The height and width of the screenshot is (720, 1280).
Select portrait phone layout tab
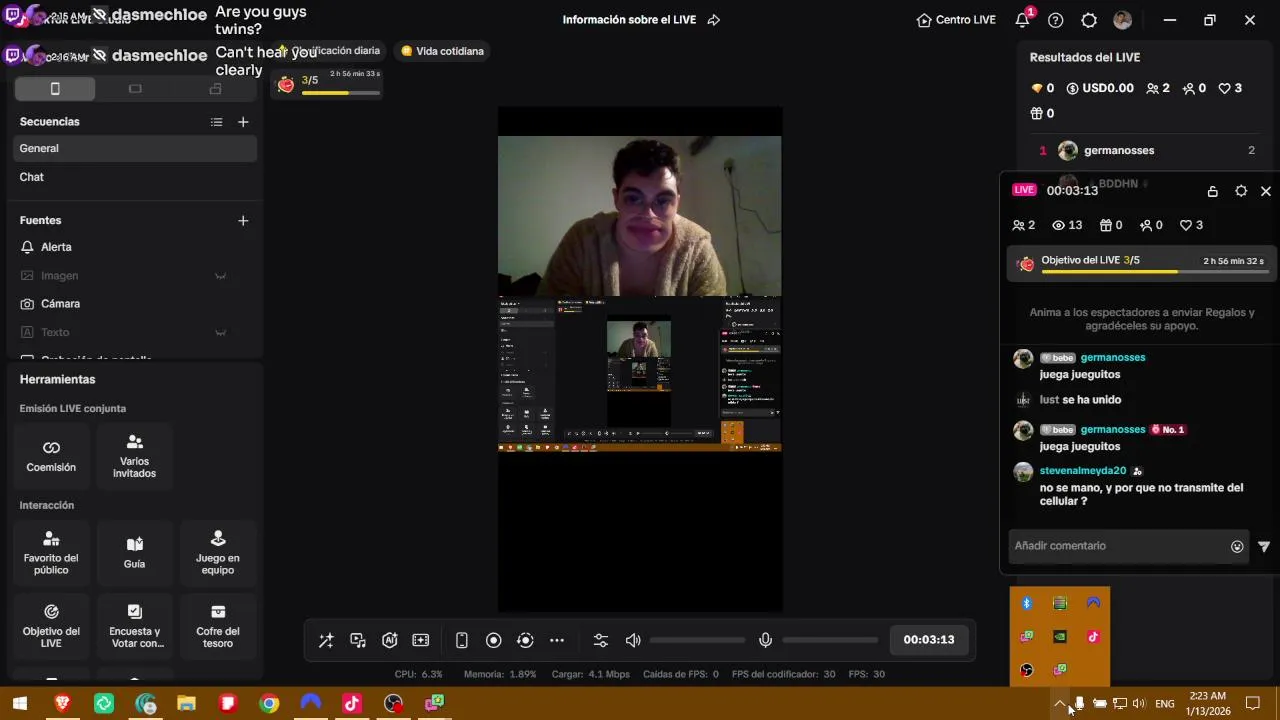pyautogui.click(x=55, y=89)
